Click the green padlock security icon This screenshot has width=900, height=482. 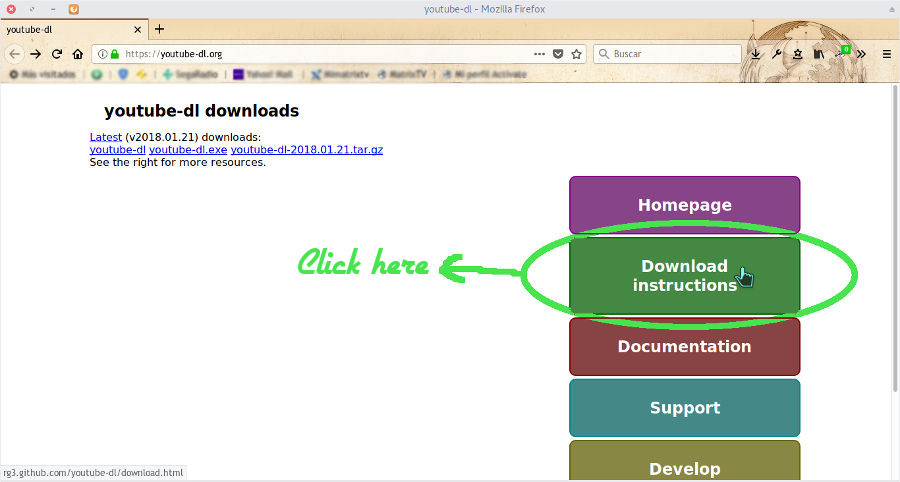[114, 54]
